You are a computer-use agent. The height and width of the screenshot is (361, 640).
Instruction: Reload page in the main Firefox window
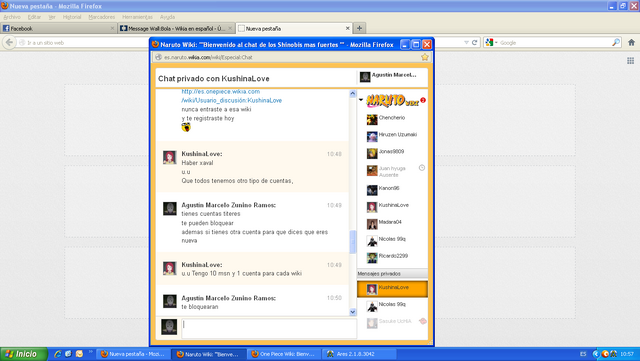[474, 42]
